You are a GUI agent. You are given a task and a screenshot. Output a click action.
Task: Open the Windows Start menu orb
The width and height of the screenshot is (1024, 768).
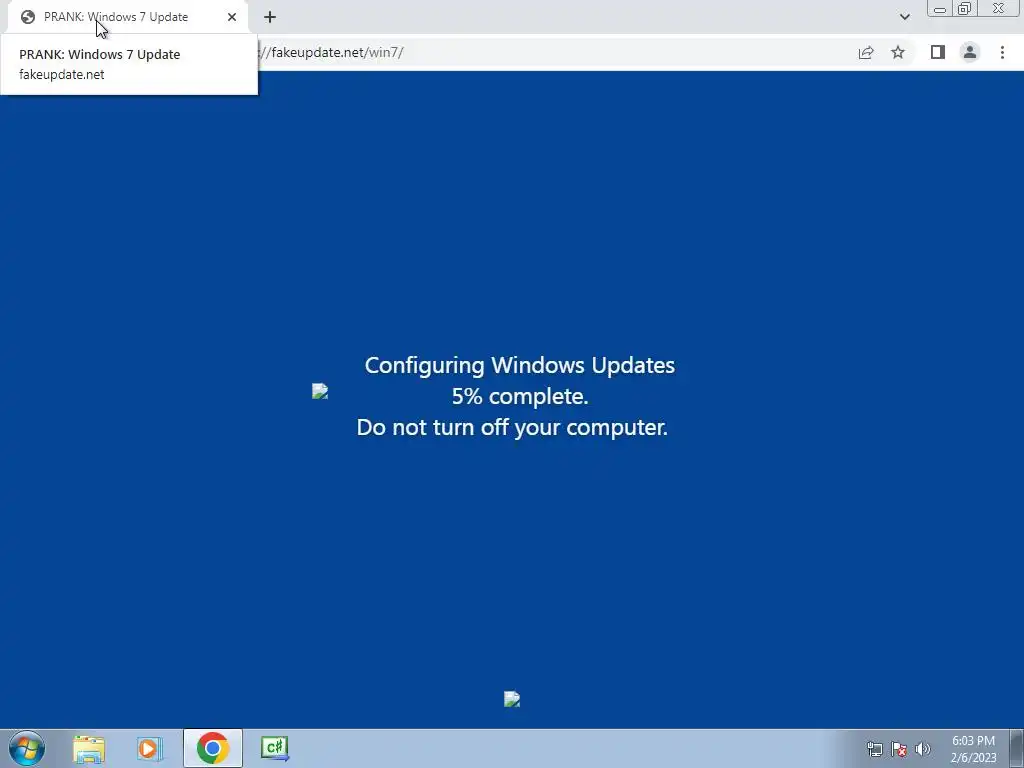pyautogui.click(x=27, y=748)
